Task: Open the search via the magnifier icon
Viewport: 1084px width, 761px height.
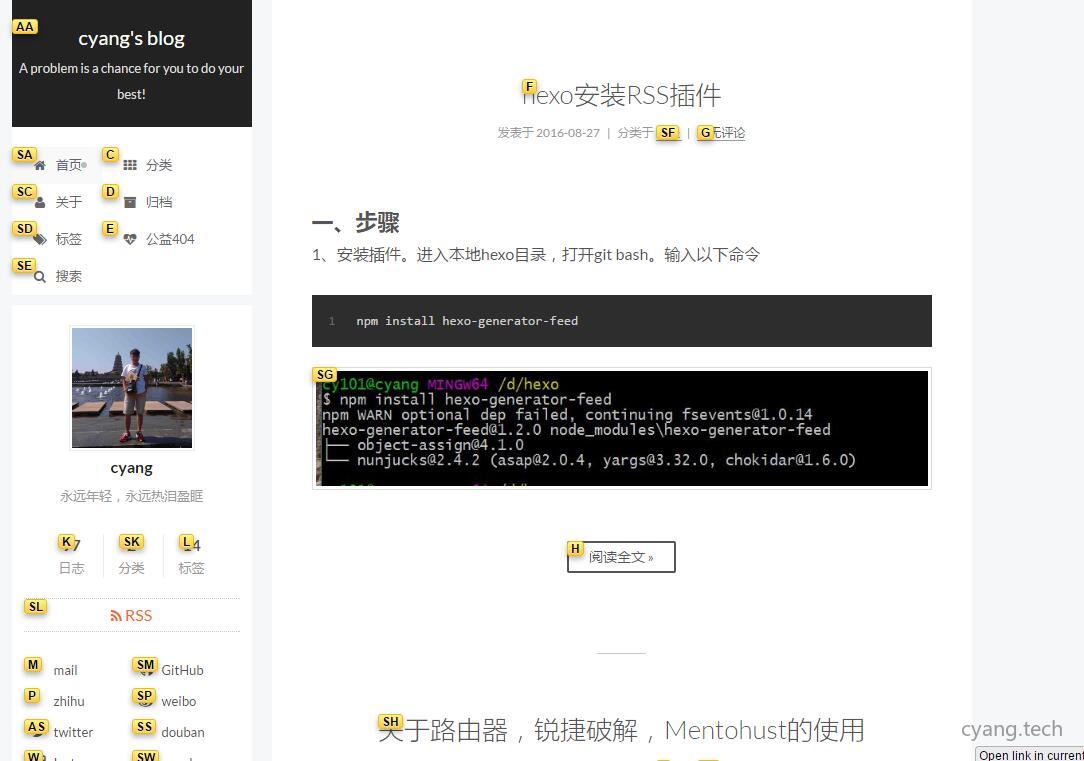Action: 41,276
